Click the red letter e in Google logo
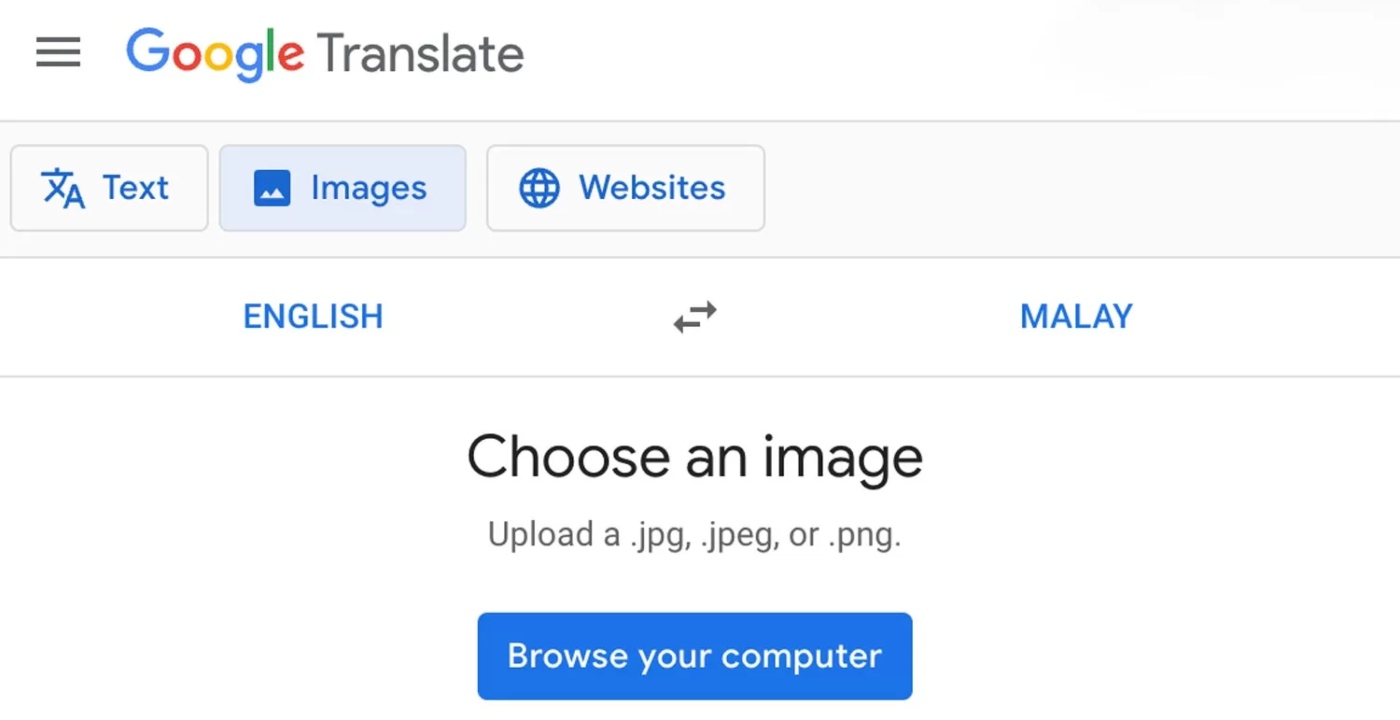Image resolution: width=1400 pixels, height=720 pixels. [x=291, y=56]
